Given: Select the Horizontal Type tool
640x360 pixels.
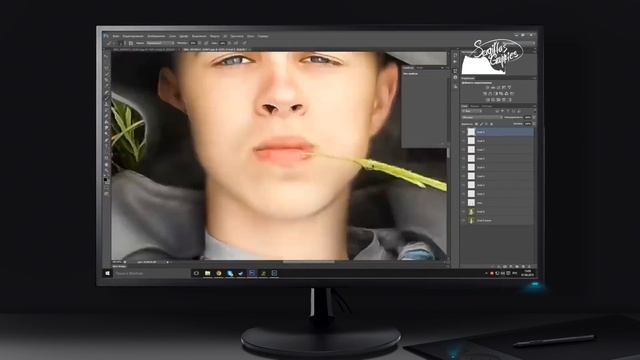Looking at the screenshot, I should 106,147.
